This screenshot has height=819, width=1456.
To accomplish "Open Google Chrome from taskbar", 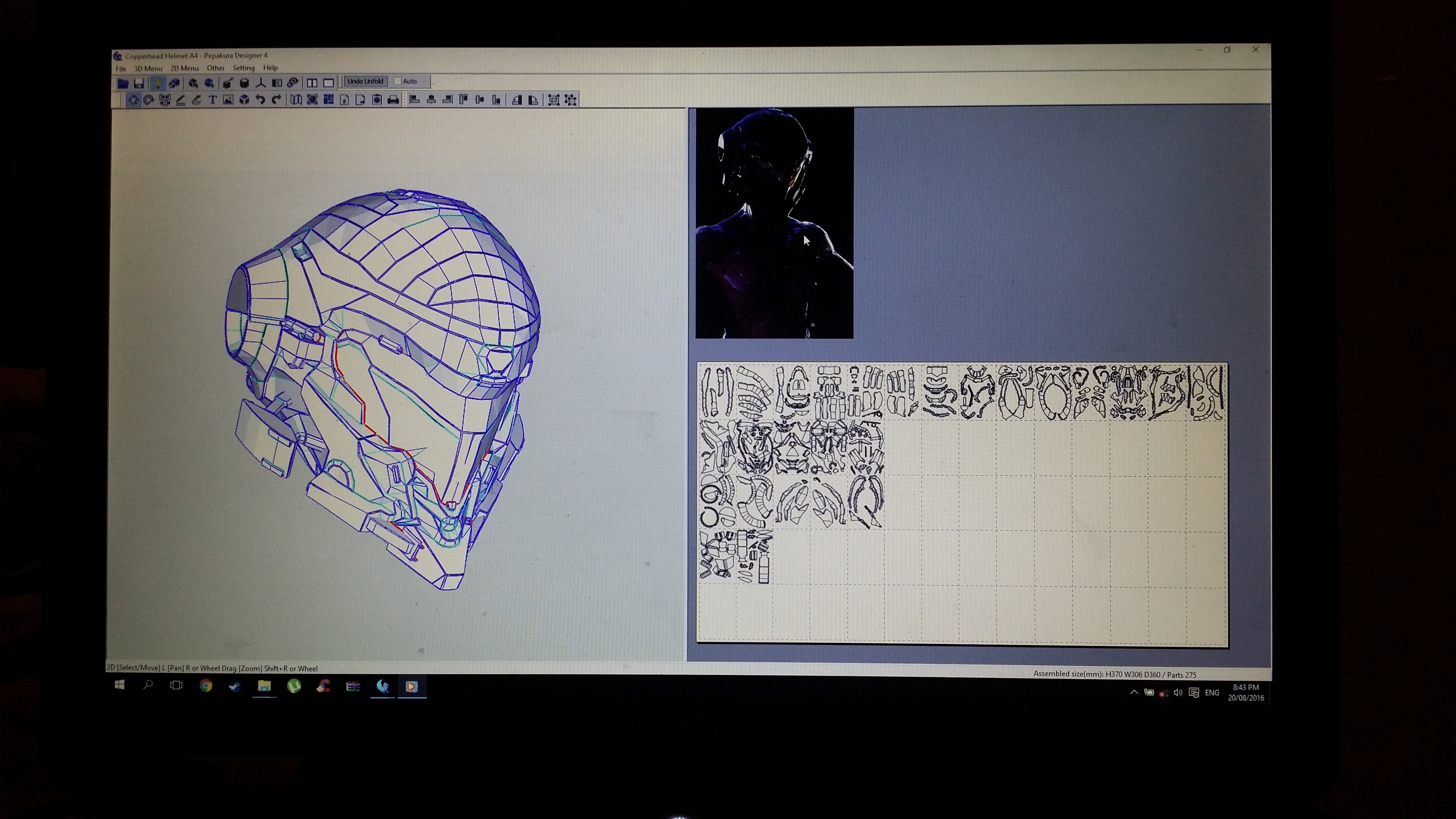I will pos(206,686).
